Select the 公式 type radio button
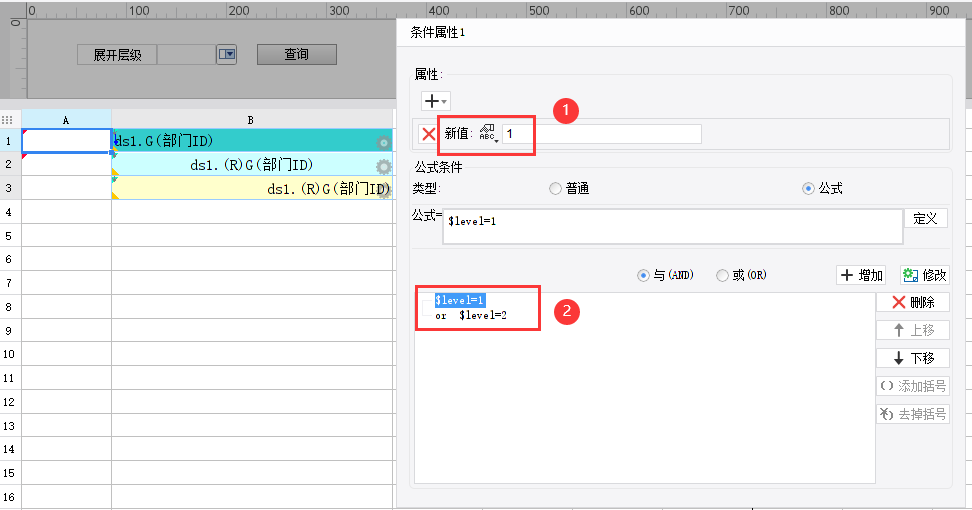972x510 pixels. click(x=809, y=188)
